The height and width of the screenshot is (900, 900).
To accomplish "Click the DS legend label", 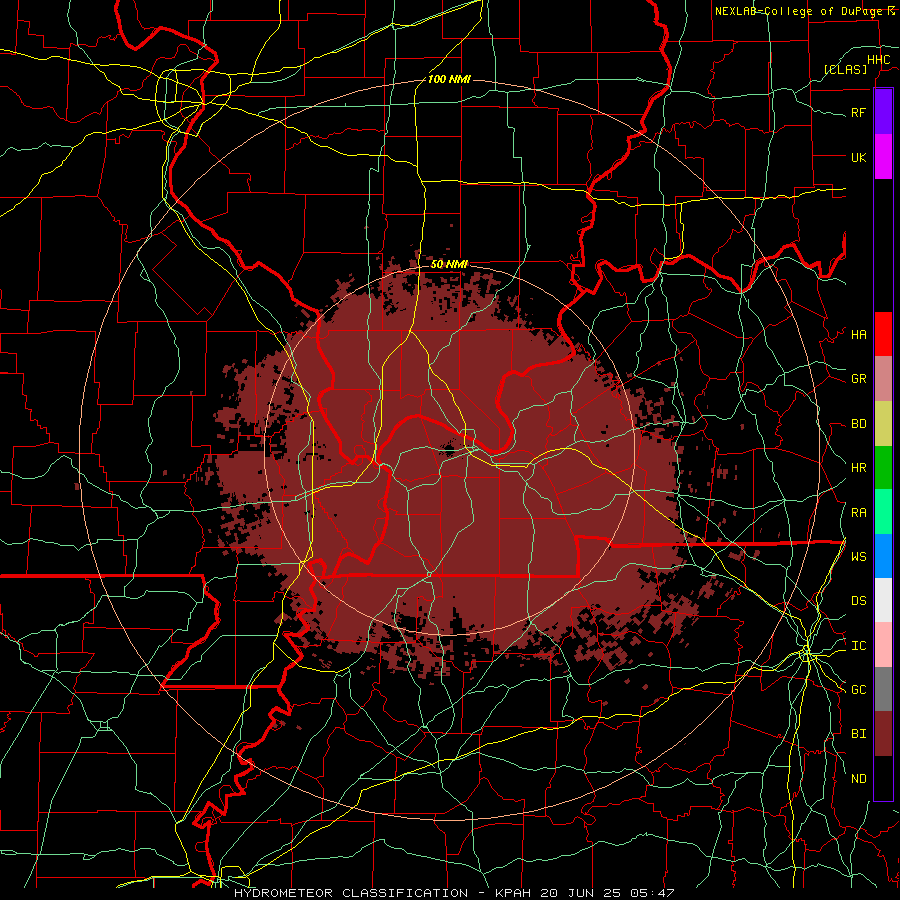I will [858, 601].
